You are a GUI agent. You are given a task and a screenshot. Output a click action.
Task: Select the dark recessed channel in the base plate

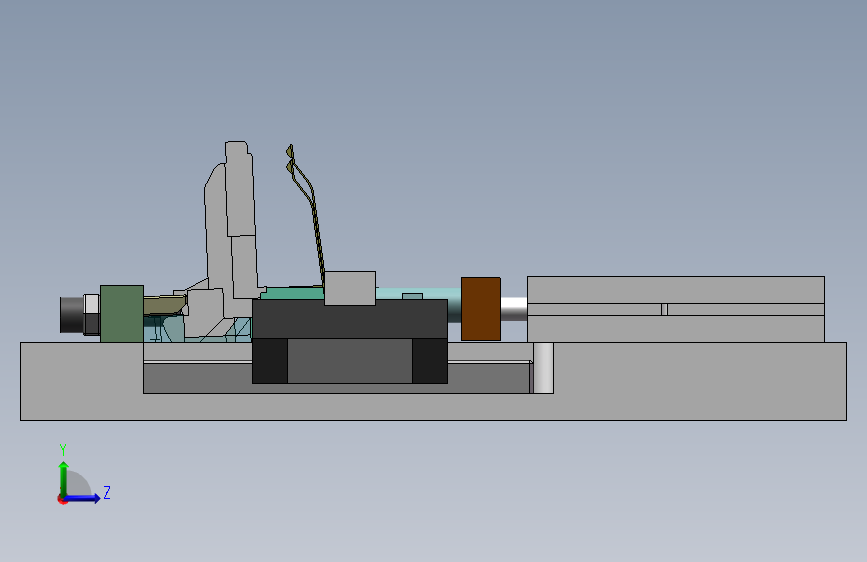[x=197, y=378]
